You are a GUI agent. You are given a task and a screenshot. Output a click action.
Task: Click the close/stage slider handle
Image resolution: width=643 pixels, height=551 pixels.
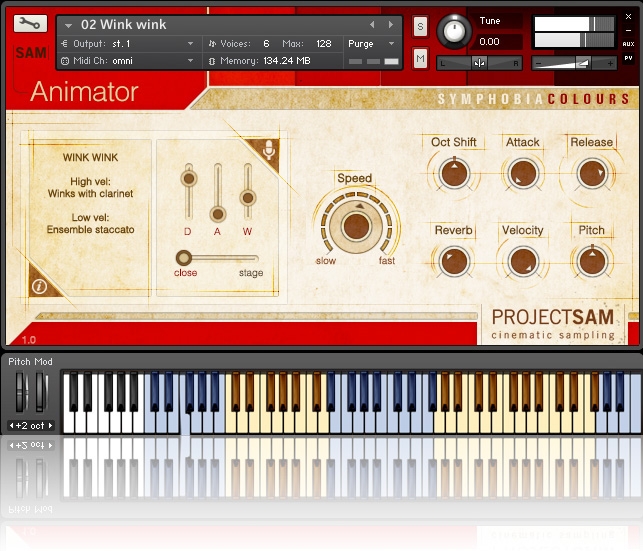pos(184,258)
